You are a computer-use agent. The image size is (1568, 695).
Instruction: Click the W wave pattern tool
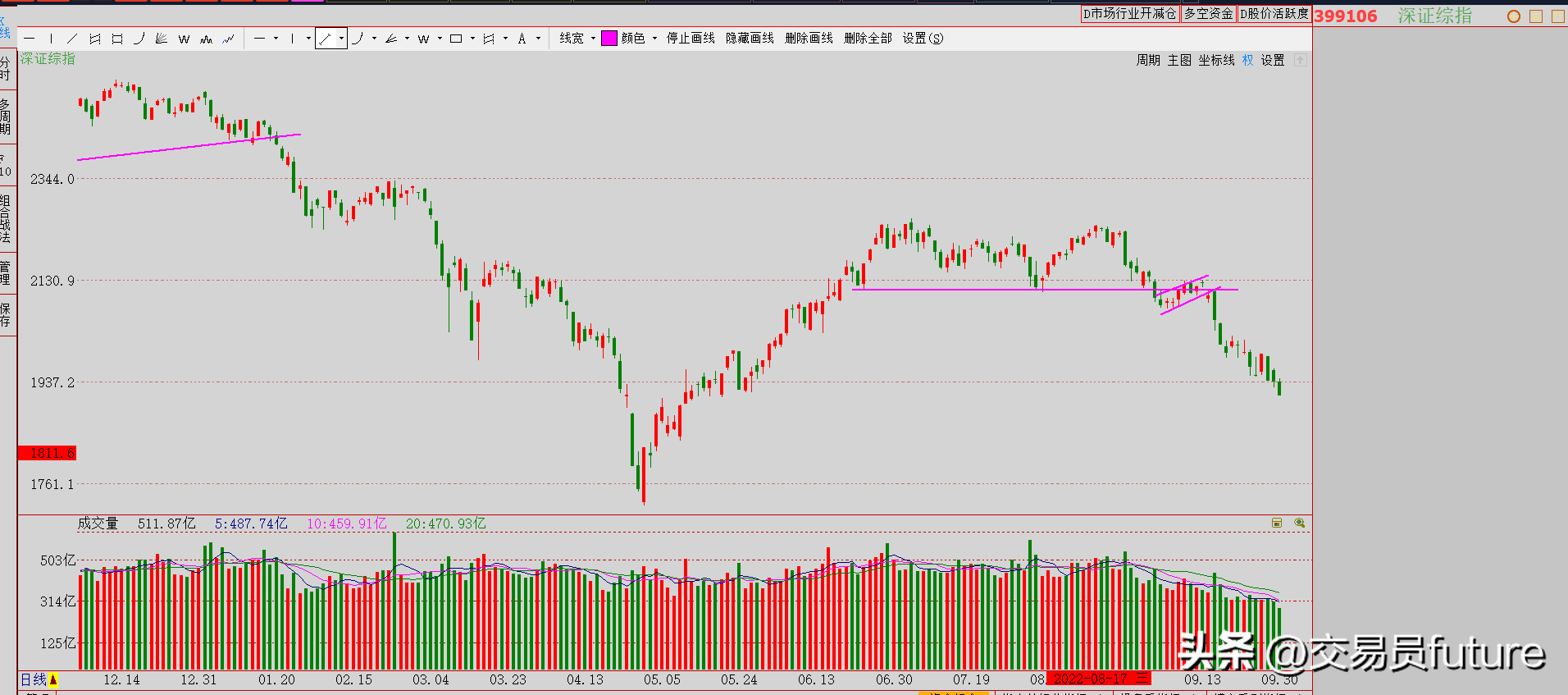(x=184, y=39)
